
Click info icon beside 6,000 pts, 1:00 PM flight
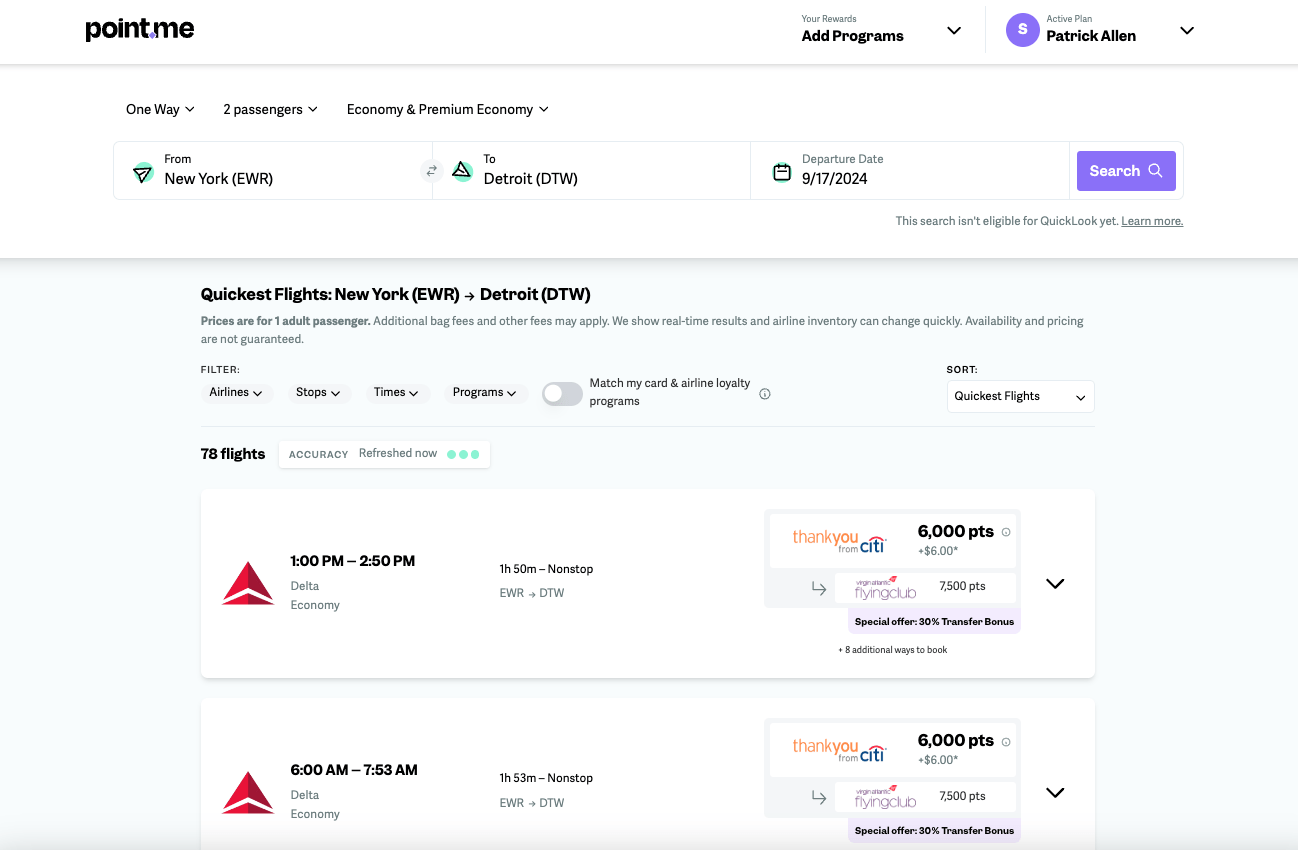coord(1006,532)
